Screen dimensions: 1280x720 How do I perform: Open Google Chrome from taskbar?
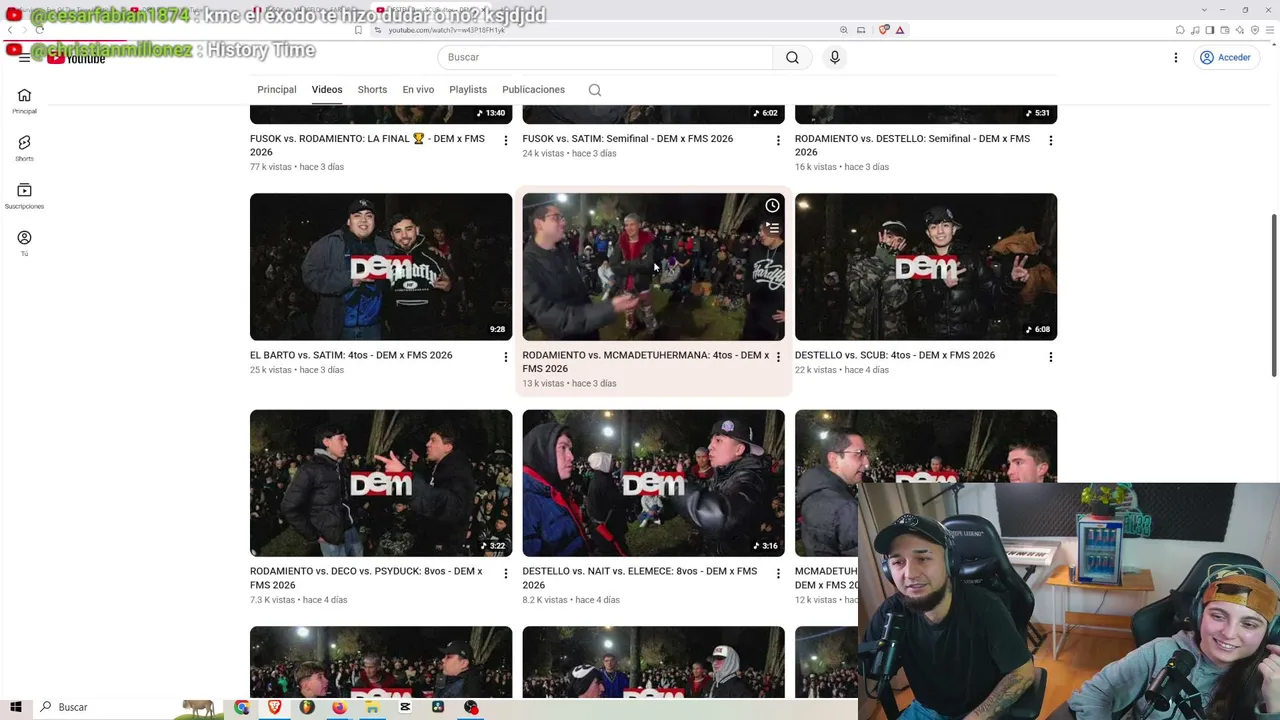tap(241, 707)
